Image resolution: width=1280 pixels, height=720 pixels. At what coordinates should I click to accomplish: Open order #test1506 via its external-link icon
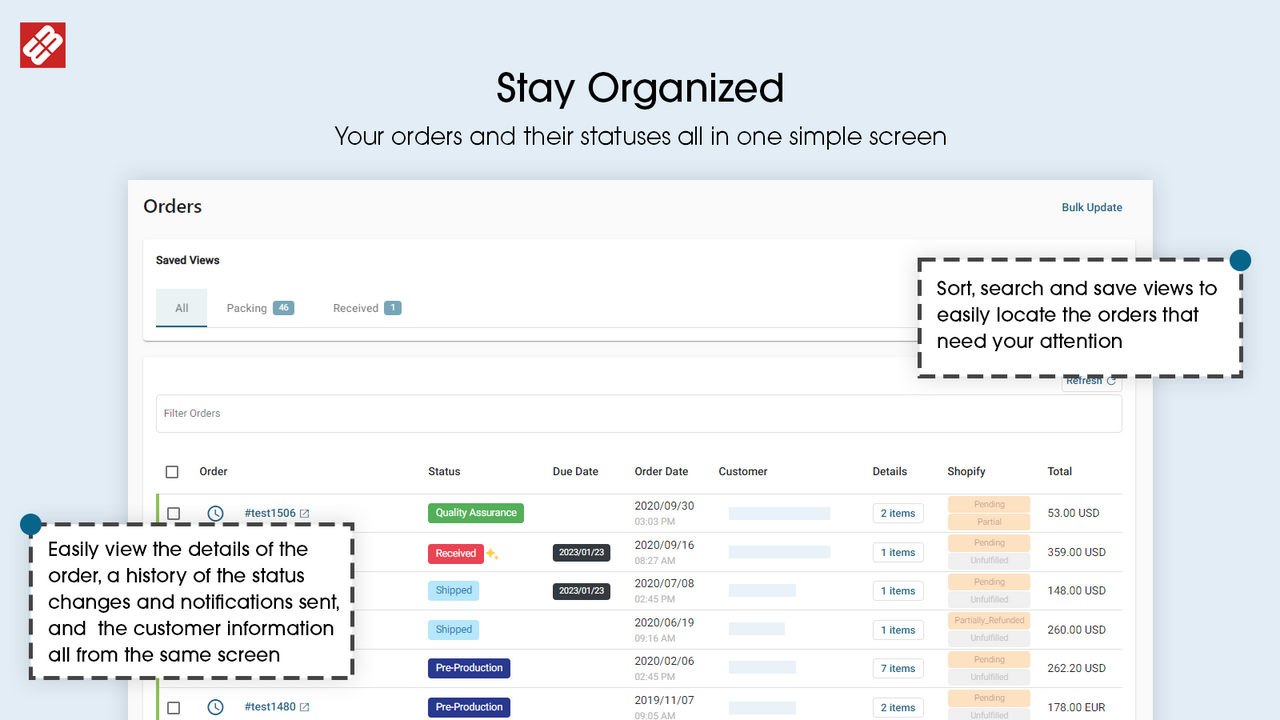[x=303, y=512]
